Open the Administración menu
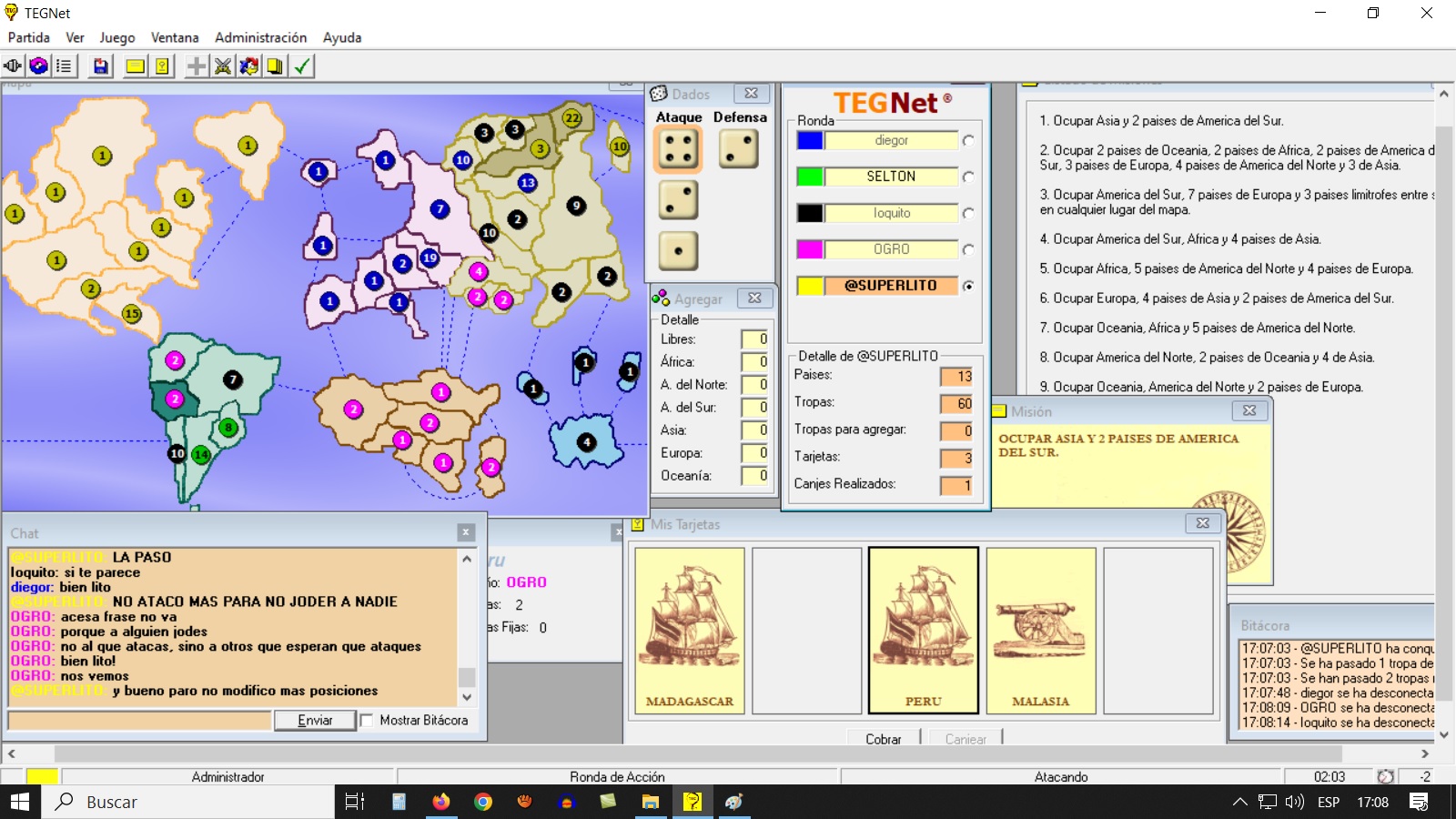The image size is (1456, 819). (260, 37)
